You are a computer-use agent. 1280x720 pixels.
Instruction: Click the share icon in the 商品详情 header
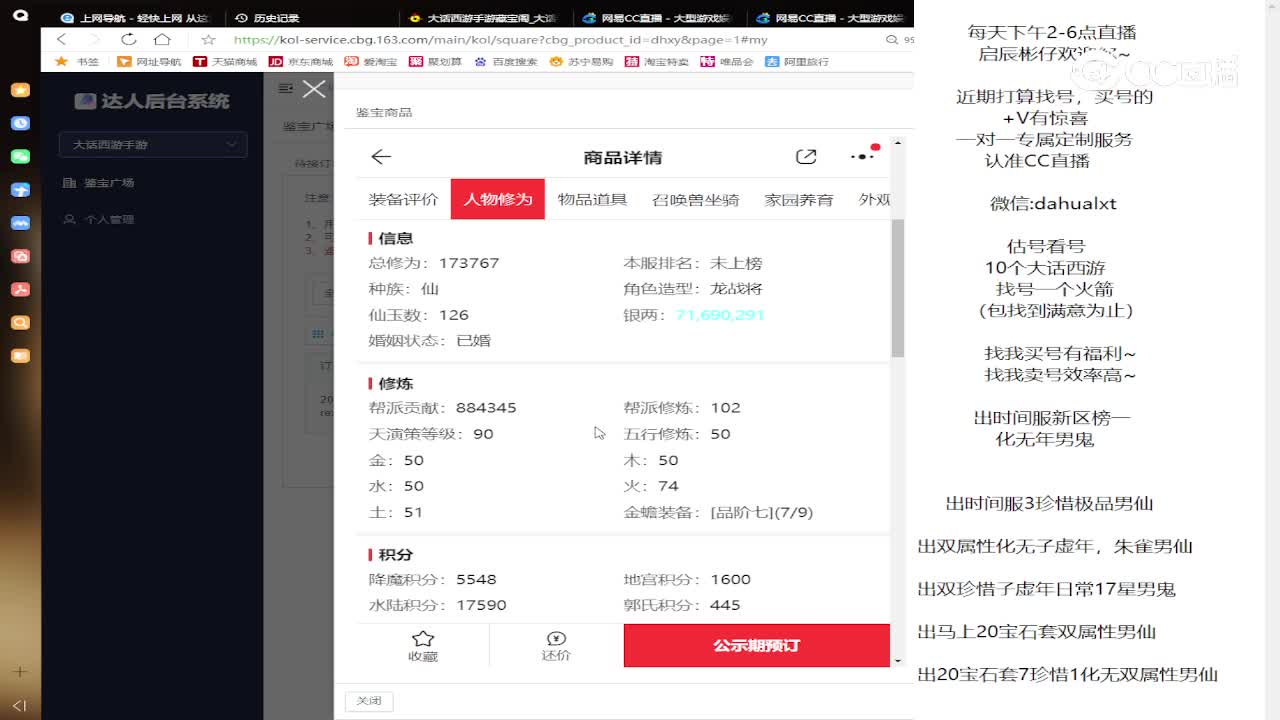pyautogui.click(x=806, y=156)
